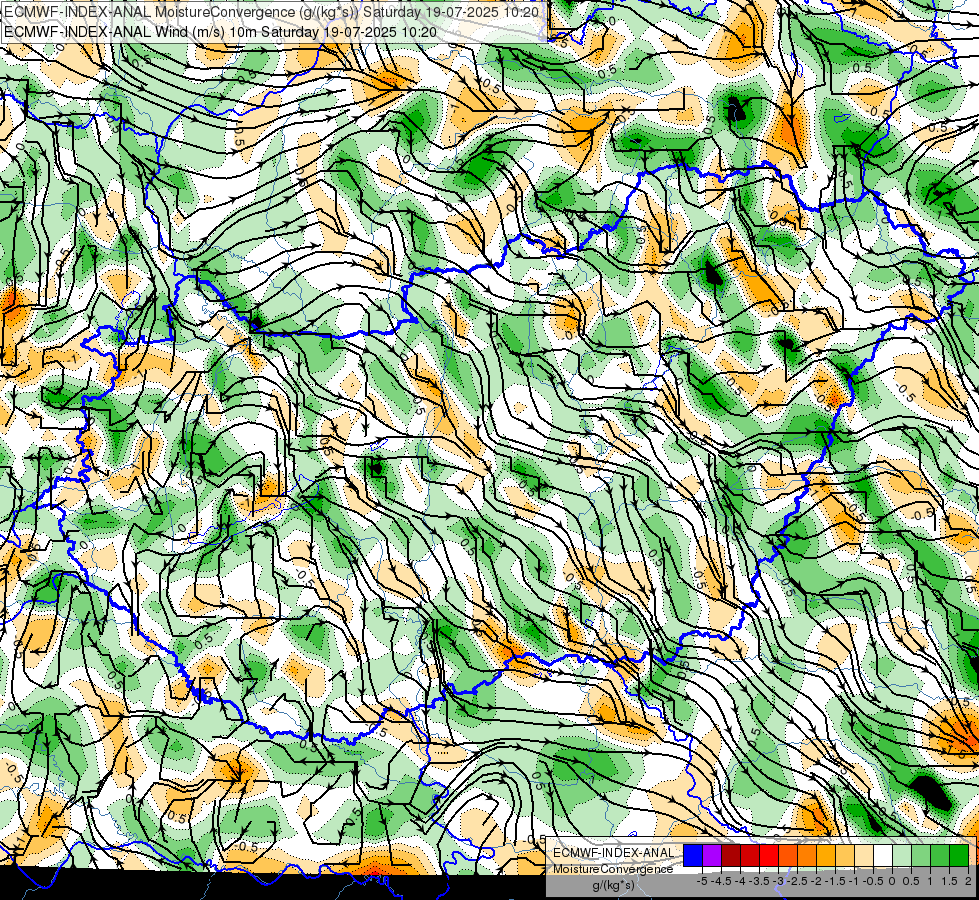Screen dimensions: 979x900
Task: Click the darkest red swatch next to purple
Action: (731, 856)
